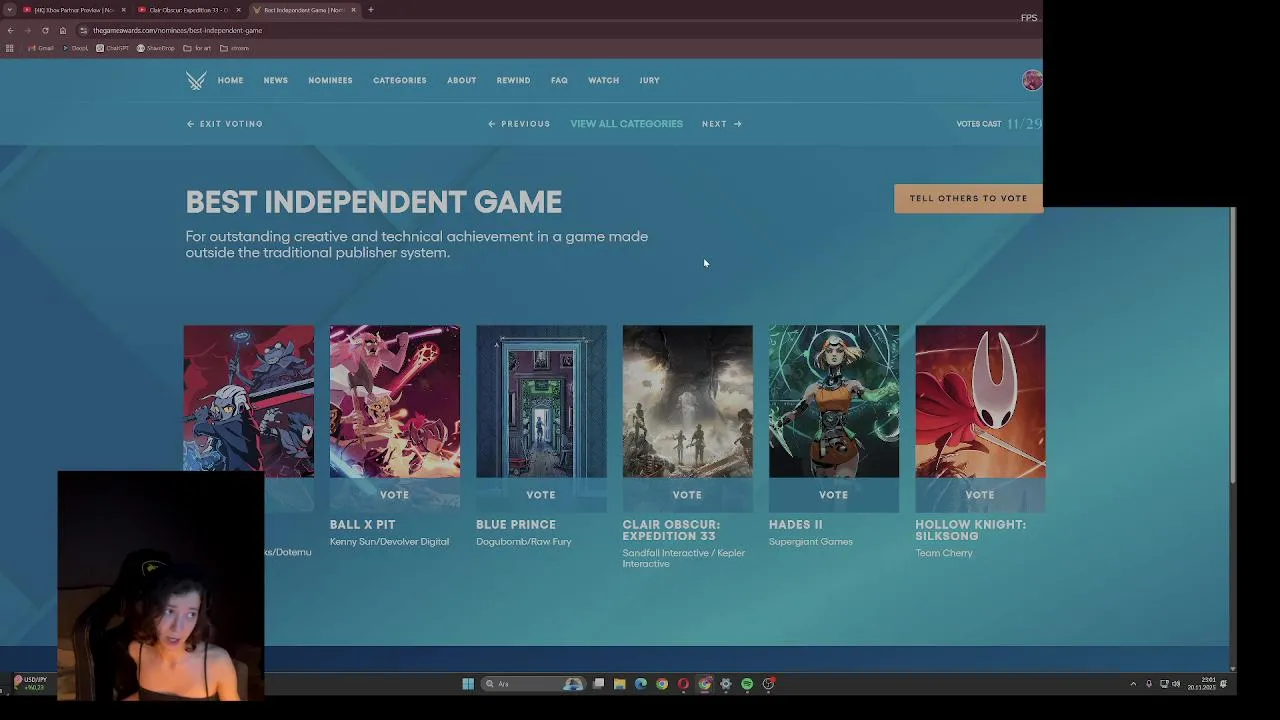Click the Clair Obscur cover art
Image resolution: width=1280 pixels, height=720 pixels.
[x=687, y=401]
